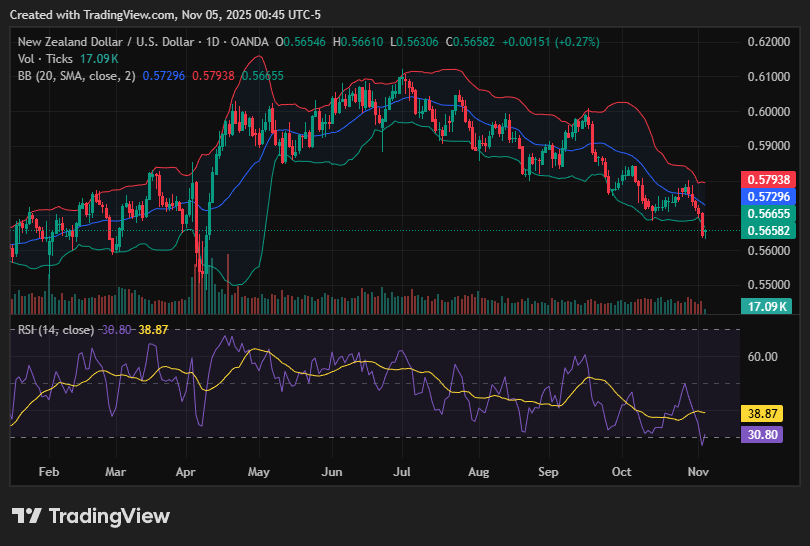The height and width of the screenshot is (546, 810).
Task: Click the purple 30.80 RSI value tag
Action: [766, 435]
